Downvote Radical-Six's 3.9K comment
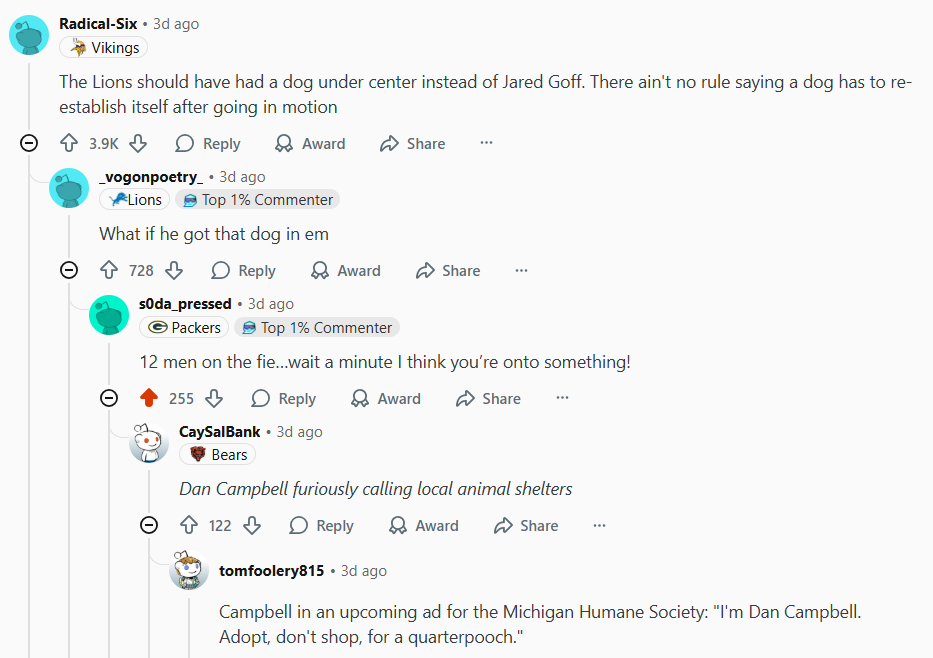This screenshot has width=933, height=658. pyautogui.click(x=139, y=143)
